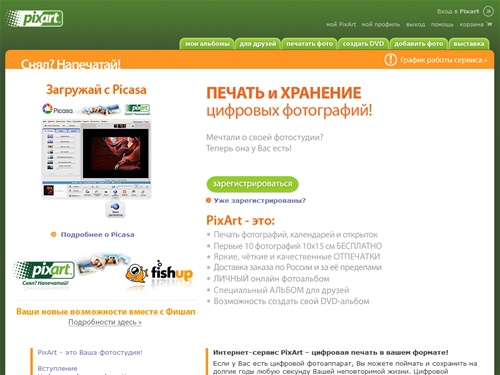Open the shopping cart icon
Image resolution: width=500 pixels, height=375 pixels.
pyautogui.click(x=489, y=24)
